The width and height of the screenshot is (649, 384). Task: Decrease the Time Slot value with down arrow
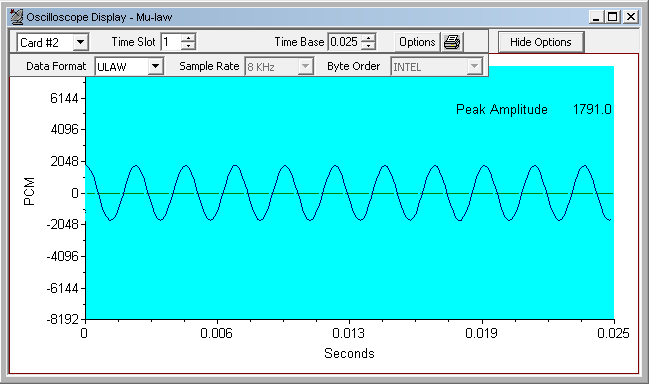[188, 46]
